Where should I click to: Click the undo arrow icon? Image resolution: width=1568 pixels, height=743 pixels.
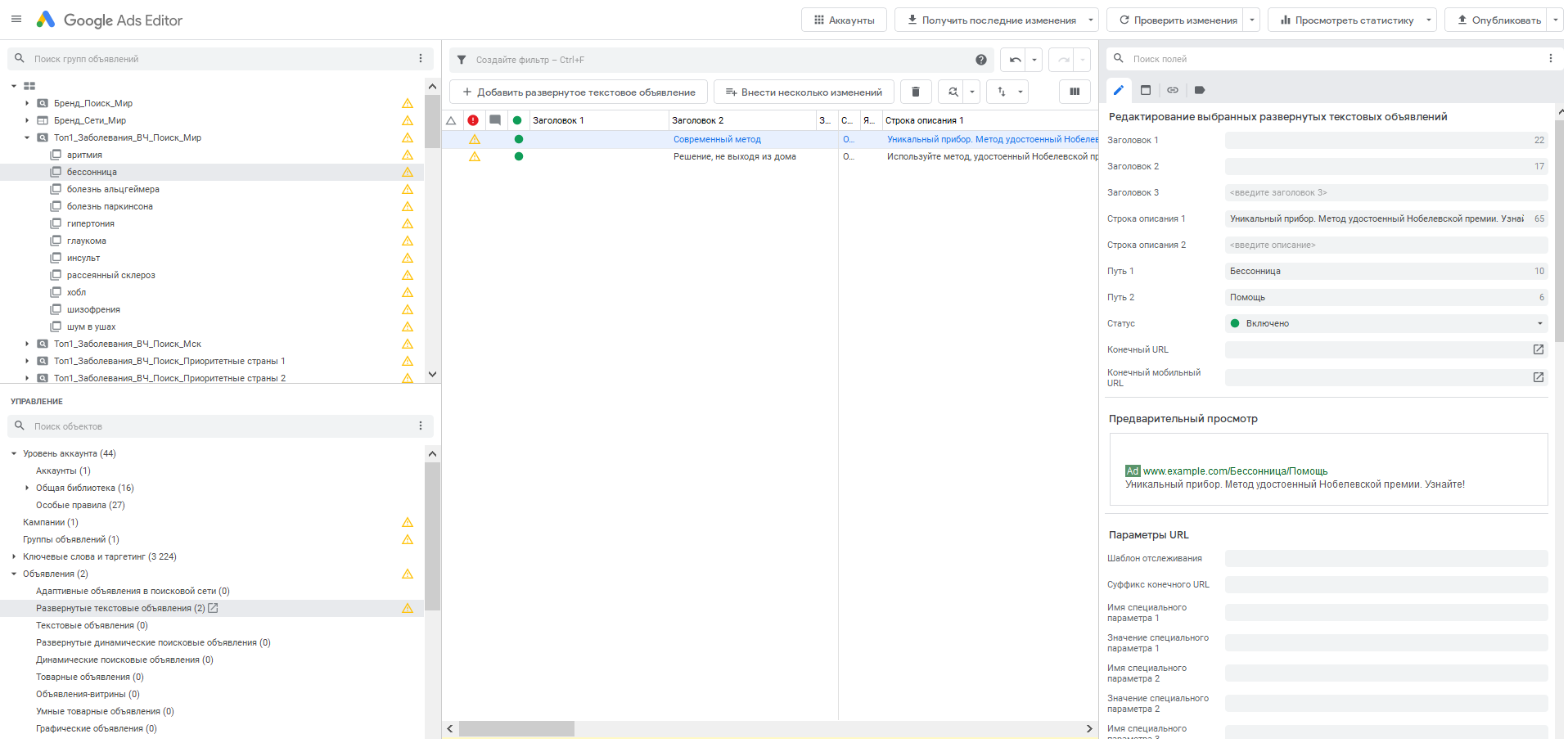[1015, 60]
